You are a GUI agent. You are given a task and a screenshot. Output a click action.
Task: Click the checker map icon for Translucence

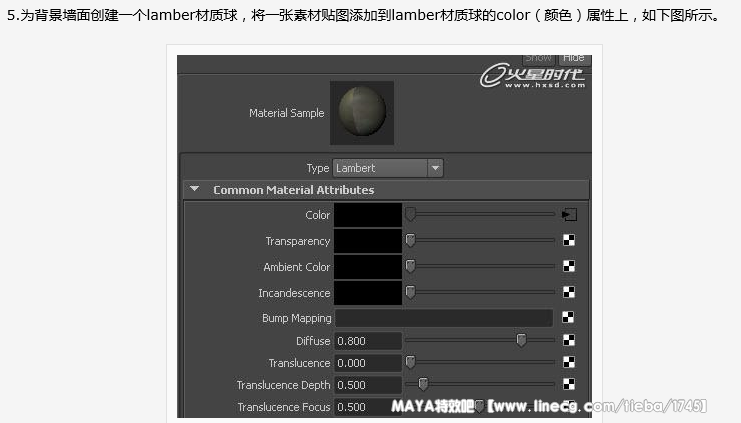click(x=569, y=363)
